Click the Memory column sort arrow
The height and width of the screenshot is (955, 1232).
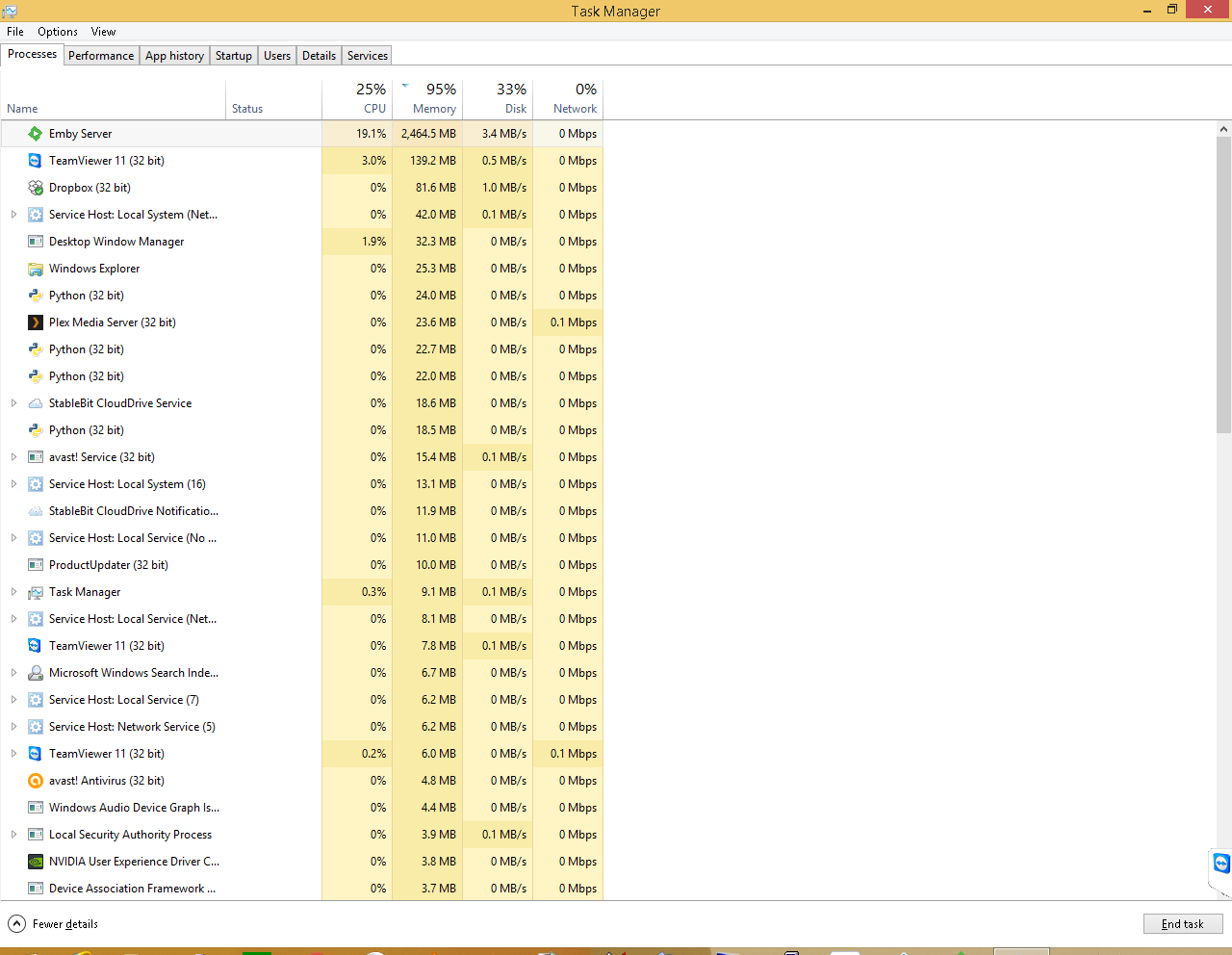pyautogui.click(x=405, y=85)
